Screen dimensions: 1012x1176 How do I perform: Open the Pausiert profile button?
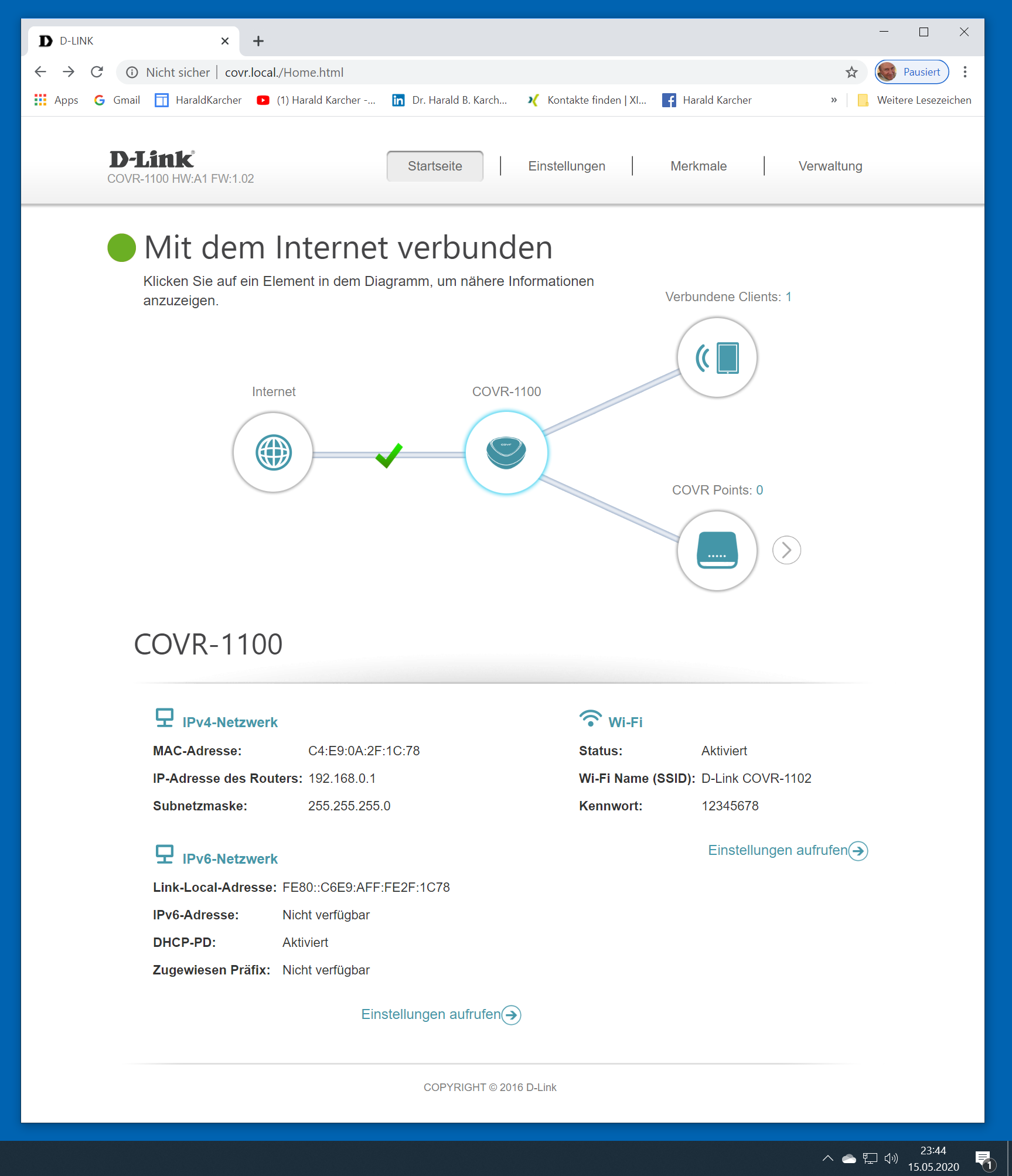tap(912, 72)
